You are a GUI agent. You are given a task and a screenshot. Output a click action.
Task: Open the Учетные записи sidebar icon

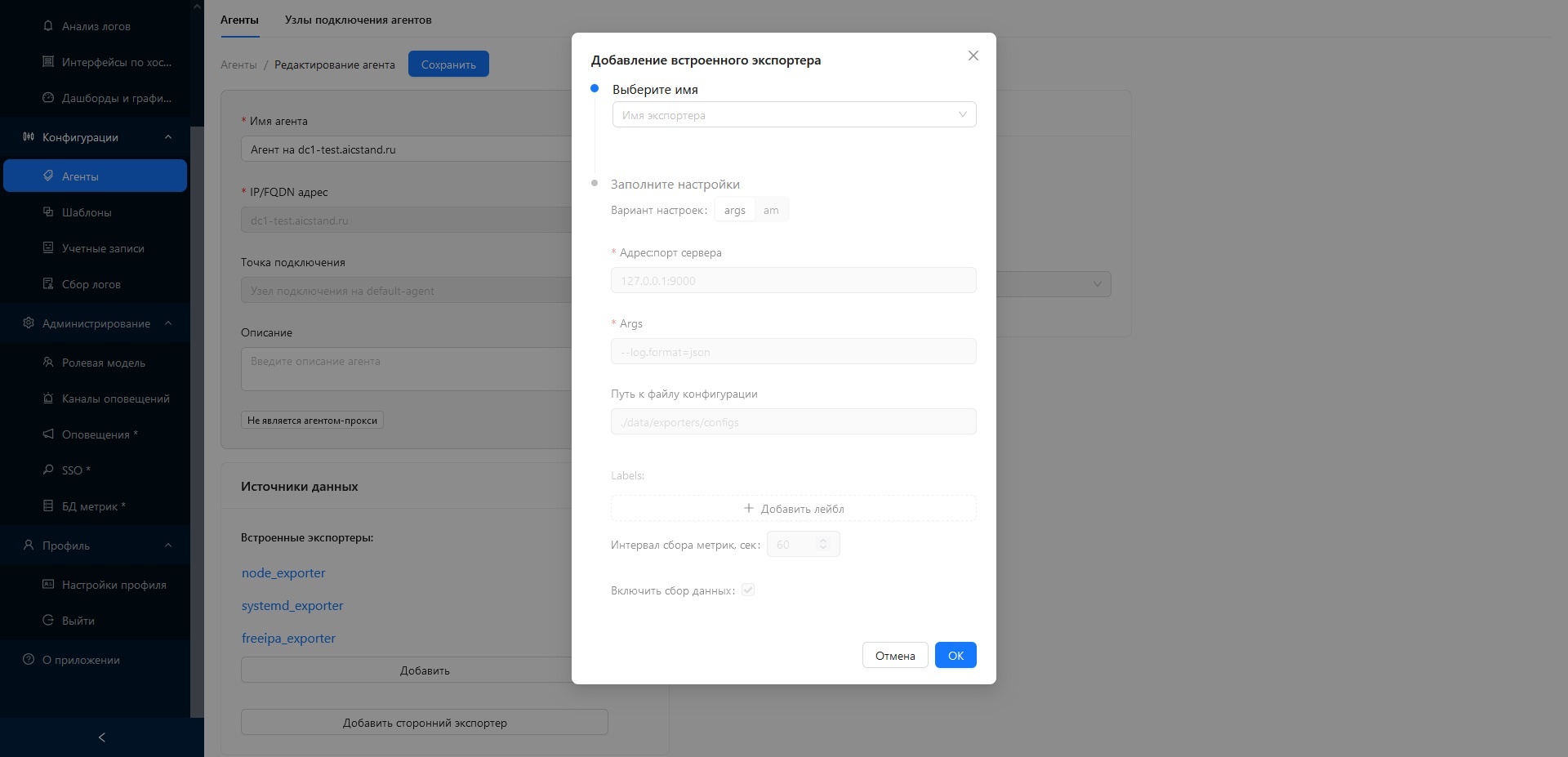tap(48, 247)
